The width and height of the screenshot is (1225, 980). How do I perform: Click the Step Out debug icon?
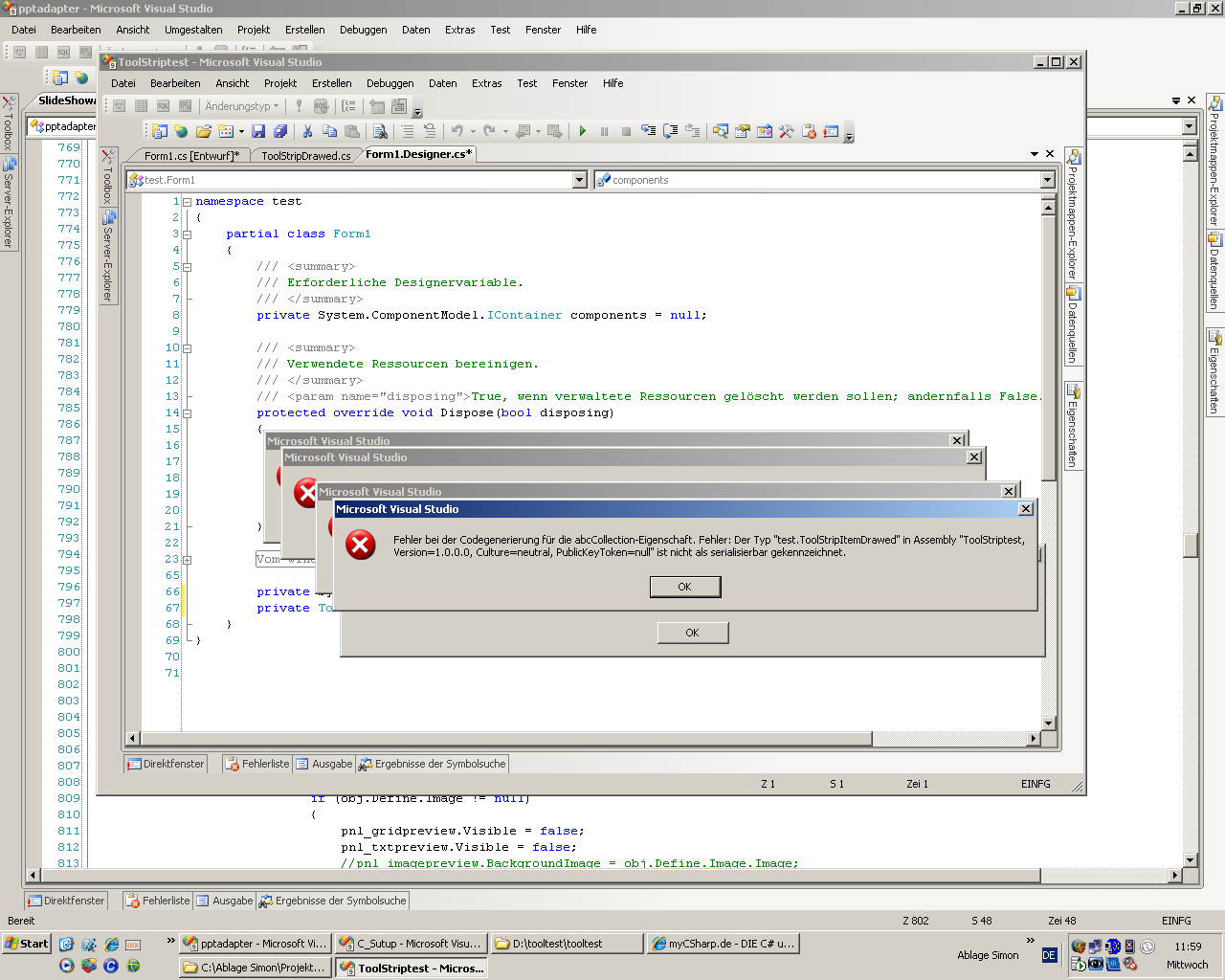692,131
